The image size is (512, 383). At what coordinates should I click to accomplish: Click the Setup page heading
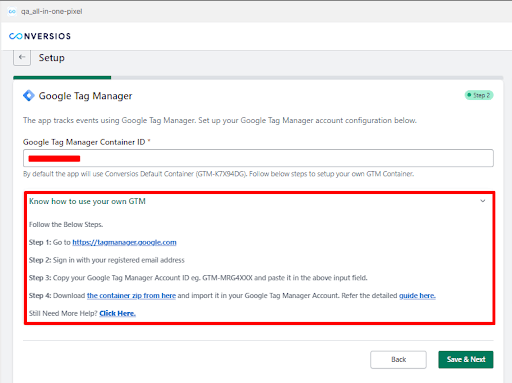[52, 58]
